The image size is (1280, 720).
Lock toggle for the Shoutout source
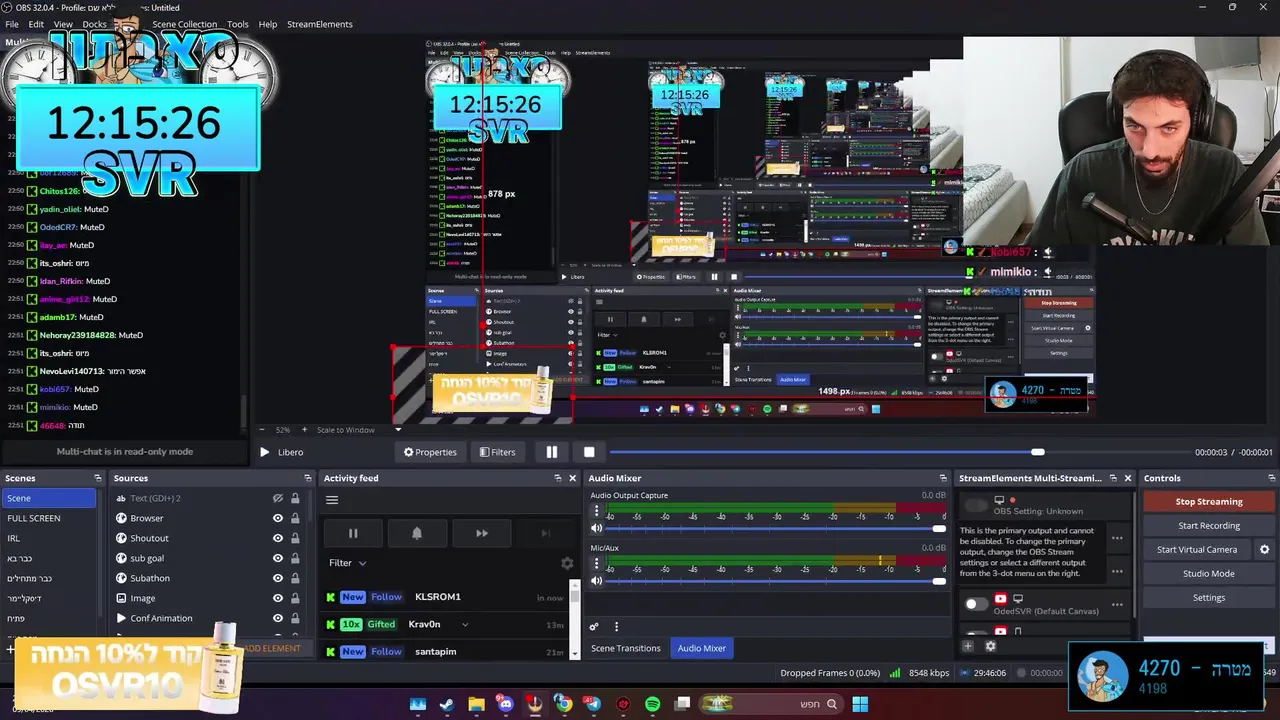click(295, 538)
